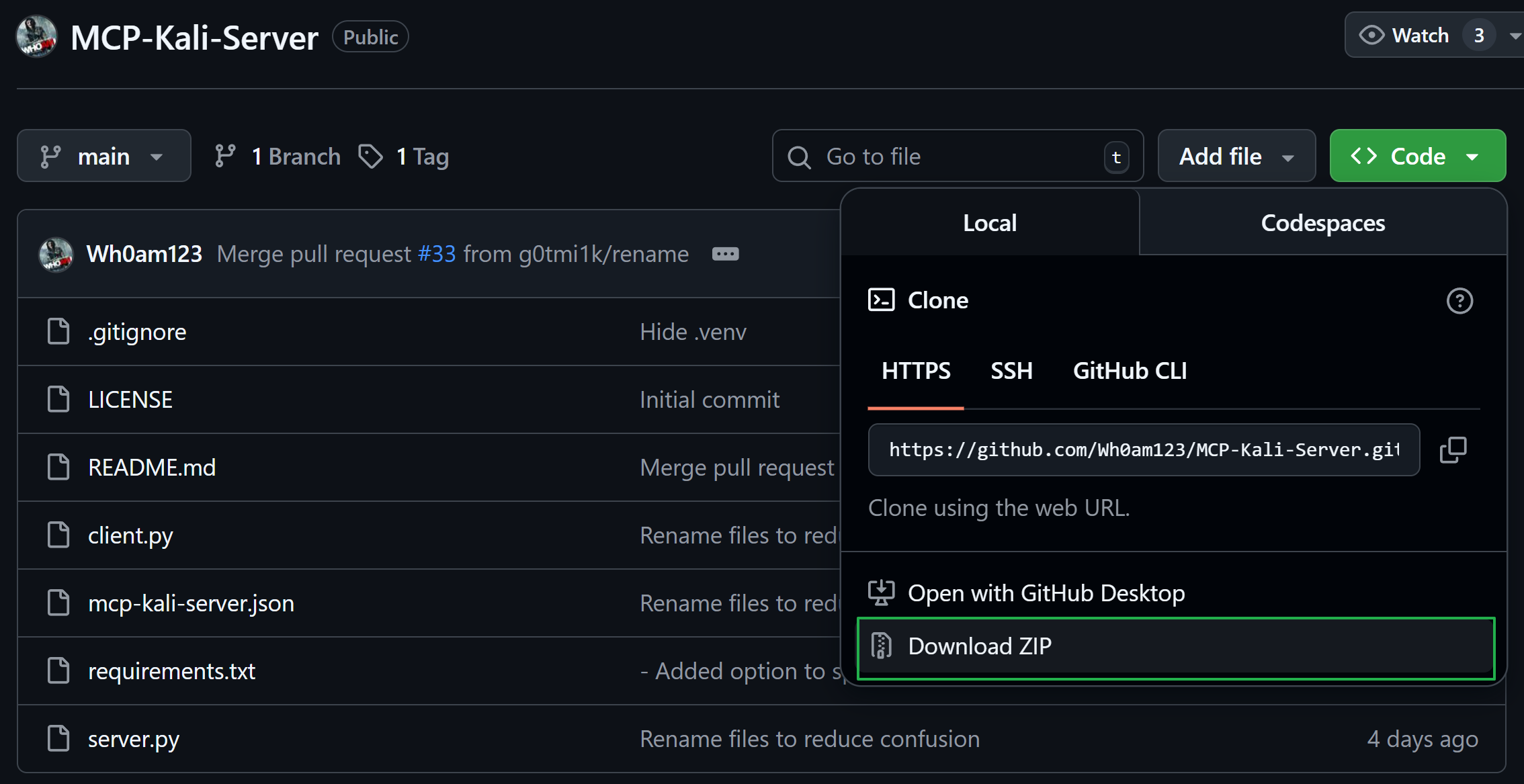Copy the clone URL to clipboard
The height and width of the screenshot is (784, 1524).
(1453, 449)
